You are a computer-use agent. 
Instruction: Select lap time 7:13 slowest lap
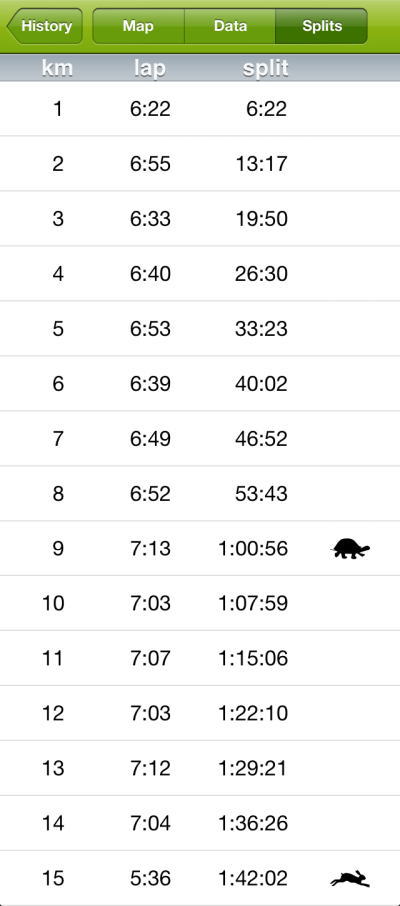coord(150,548)
